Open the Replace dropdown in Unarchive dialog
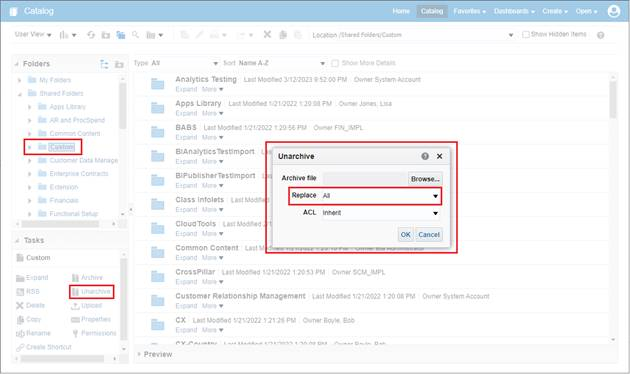This screenshot has width=630, height=374. (380, 196)
